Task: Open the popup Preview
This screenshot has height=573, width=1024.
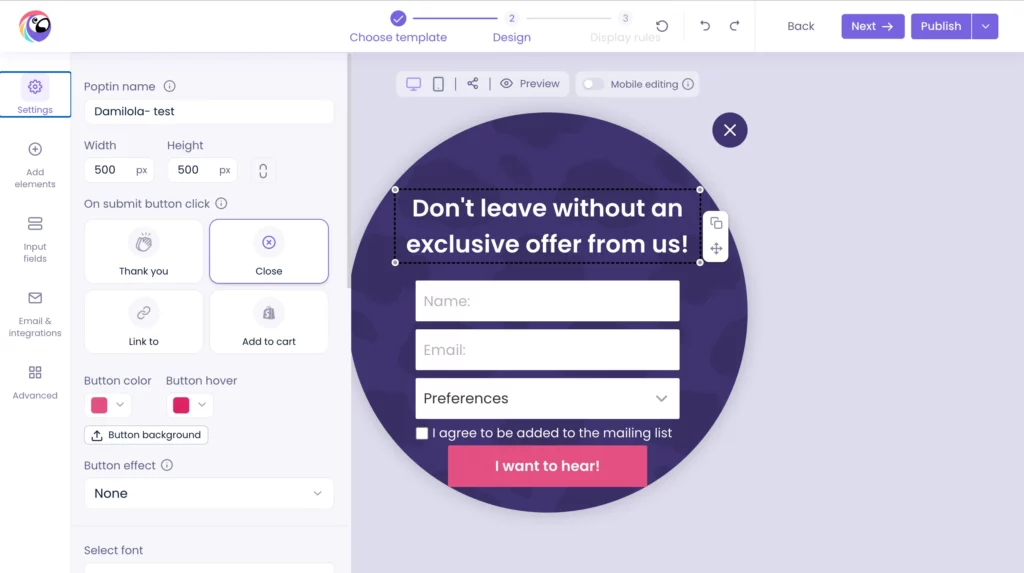Action: click(x=530, y=84)
